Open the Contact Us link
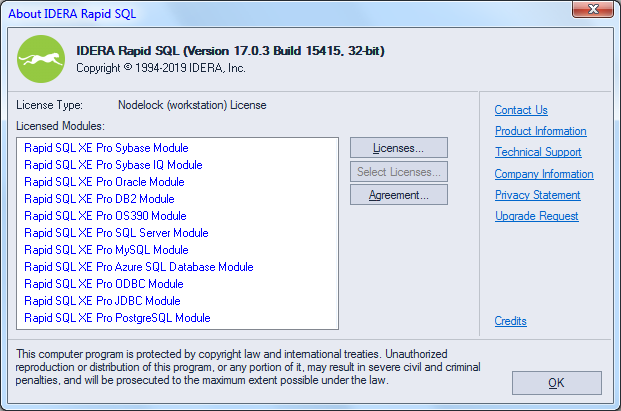The width and height of the screenshot is (621, 411). pyautogui.click(x=521, y=110)
